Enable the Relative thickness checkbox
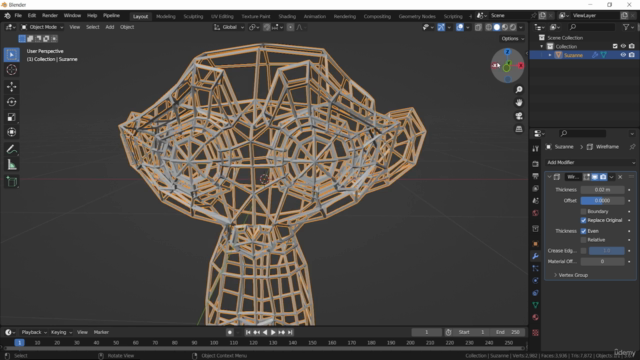Screen dimensions: 640x360 pyautogui.click(x=583, y=240)
